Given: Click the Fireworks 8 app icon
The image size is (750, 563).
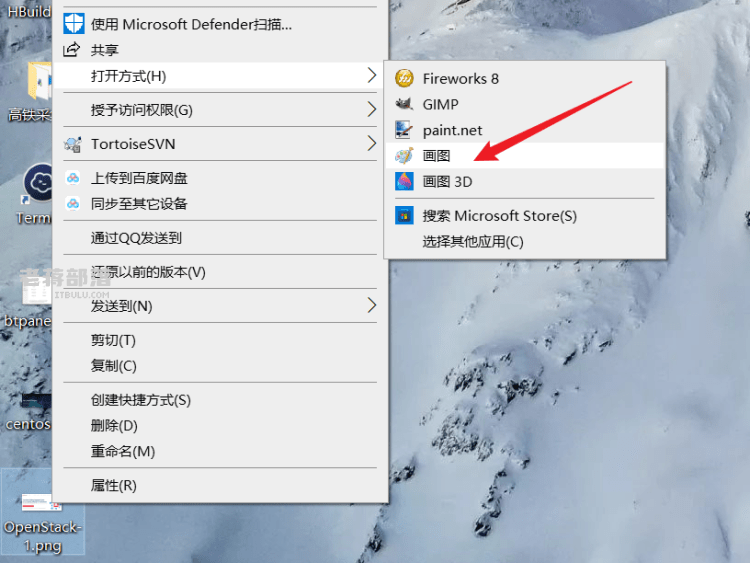Looking at the screenshot, I should point(404,78).
